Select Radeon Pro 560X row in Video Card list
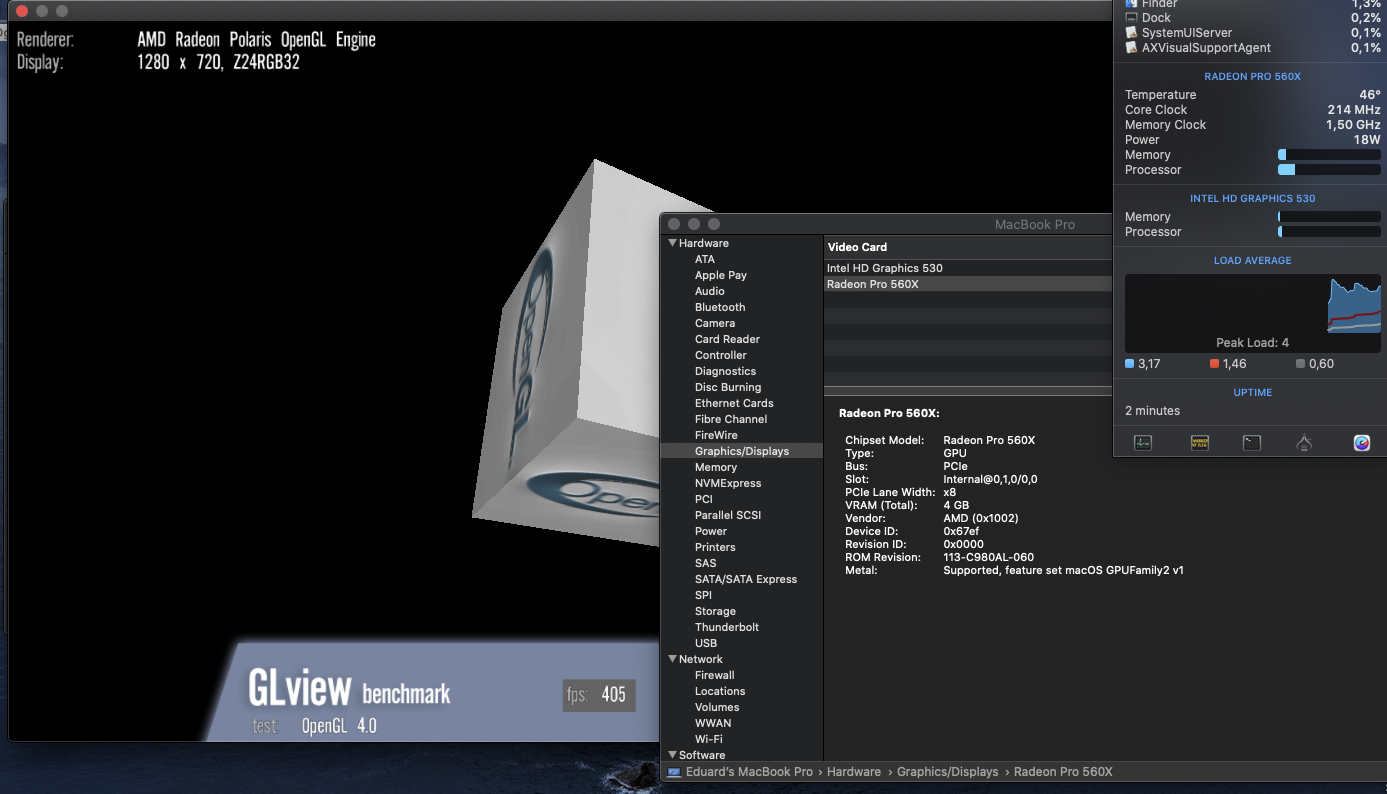The image size is (1387, 794). pos(968,284)
